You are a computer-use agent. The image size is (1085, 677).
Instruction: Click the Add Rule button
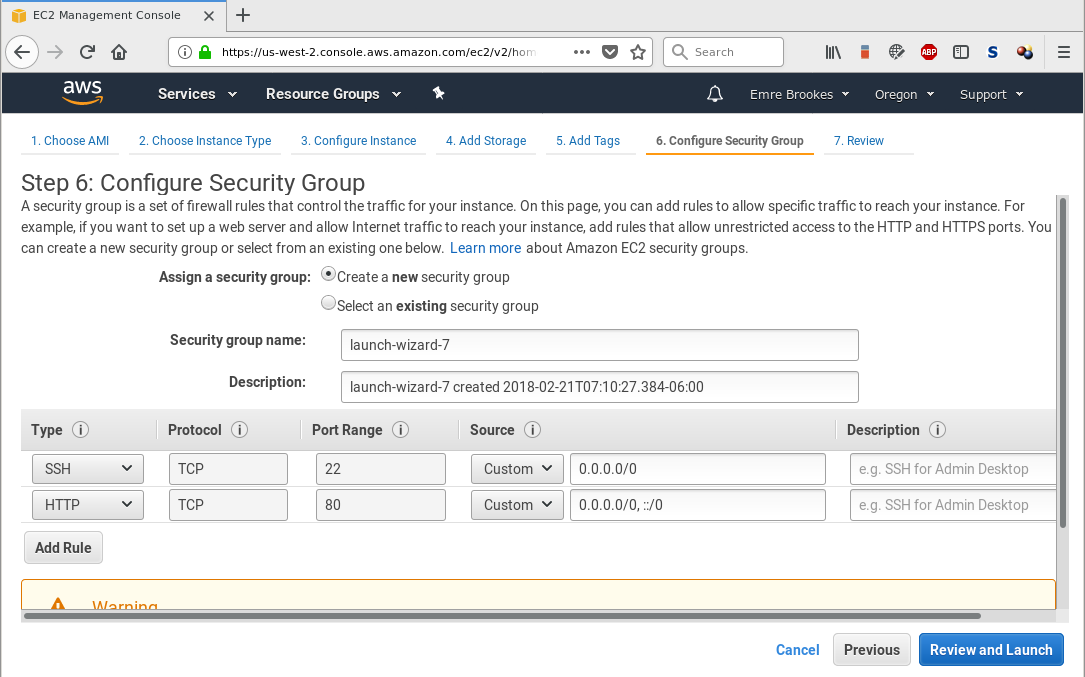pos(63,548)
